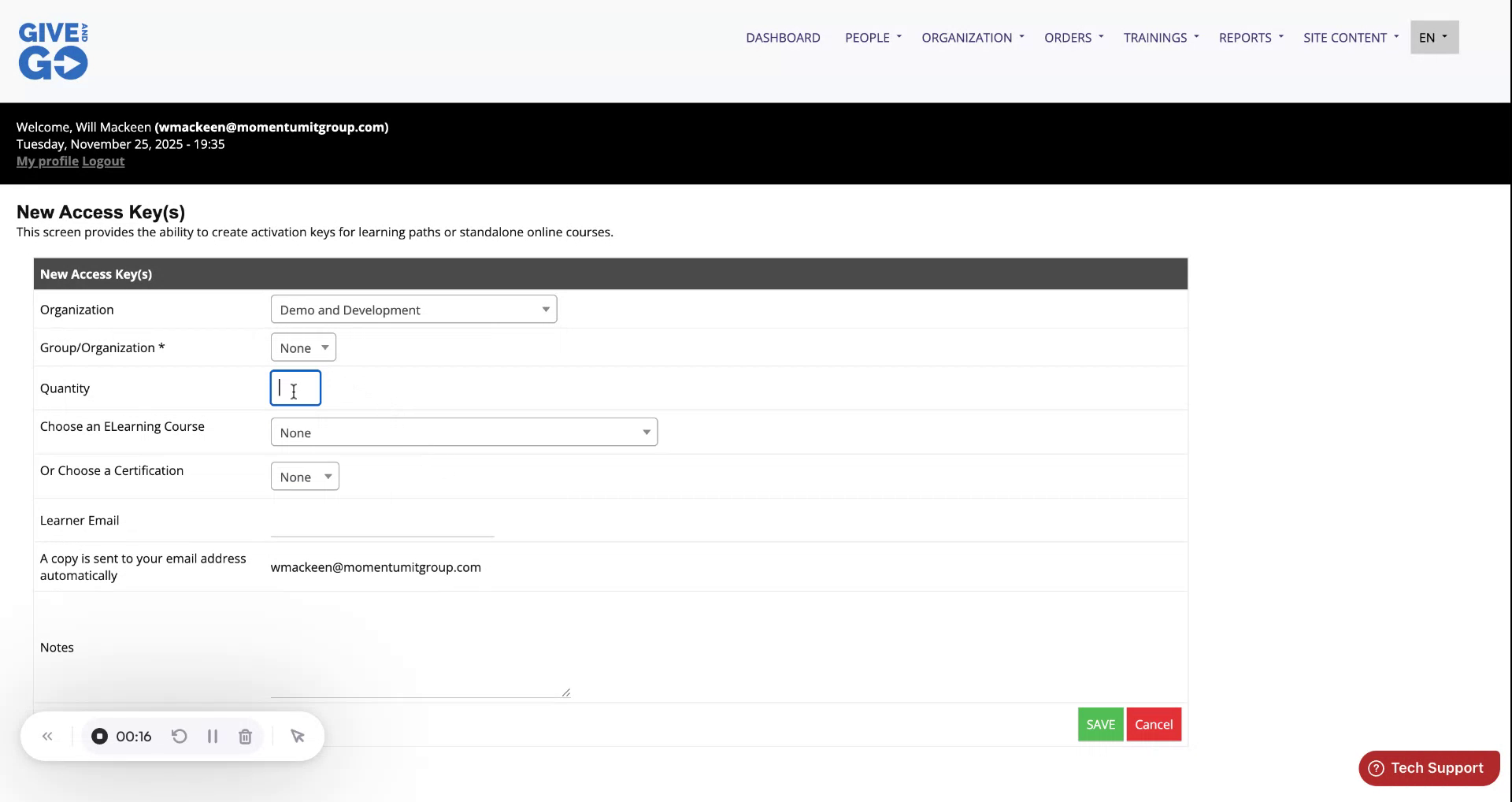Click the Quantity input field

click(x=295, y=388)
